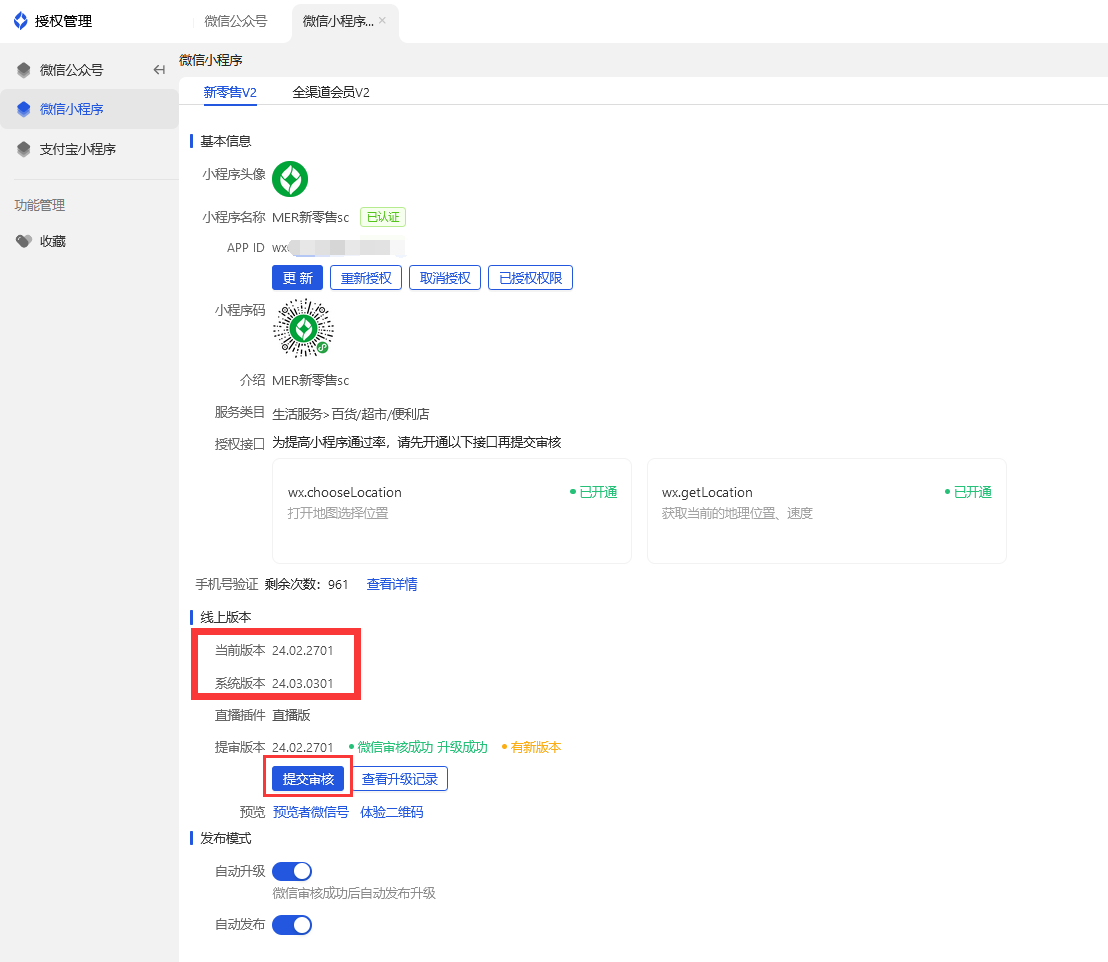Click the 有新版本 status text
Image resolution: width=1108 pixels, height=962 pixels.
(531, 747)
